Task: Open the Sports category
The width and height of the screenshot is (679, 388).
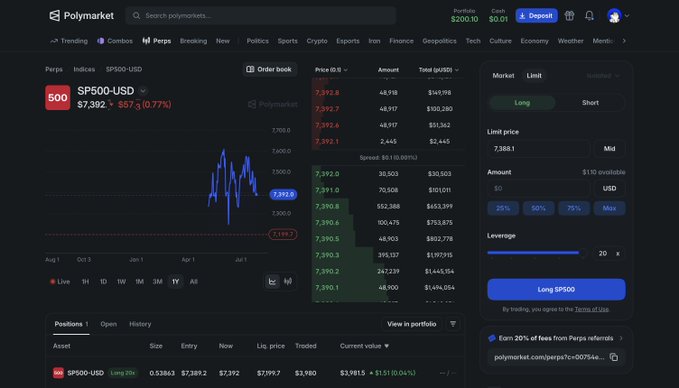Action: 288,41
